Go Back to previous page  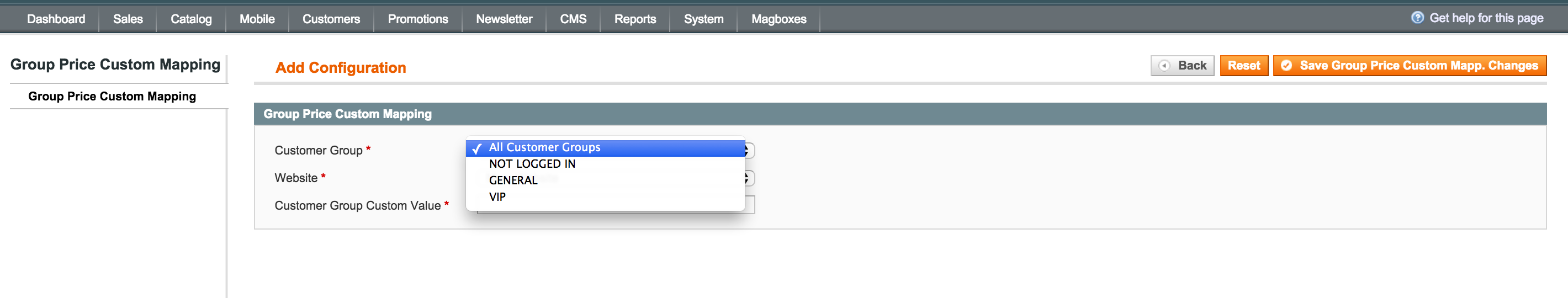pyautogui.click(x=1182, y=66)
